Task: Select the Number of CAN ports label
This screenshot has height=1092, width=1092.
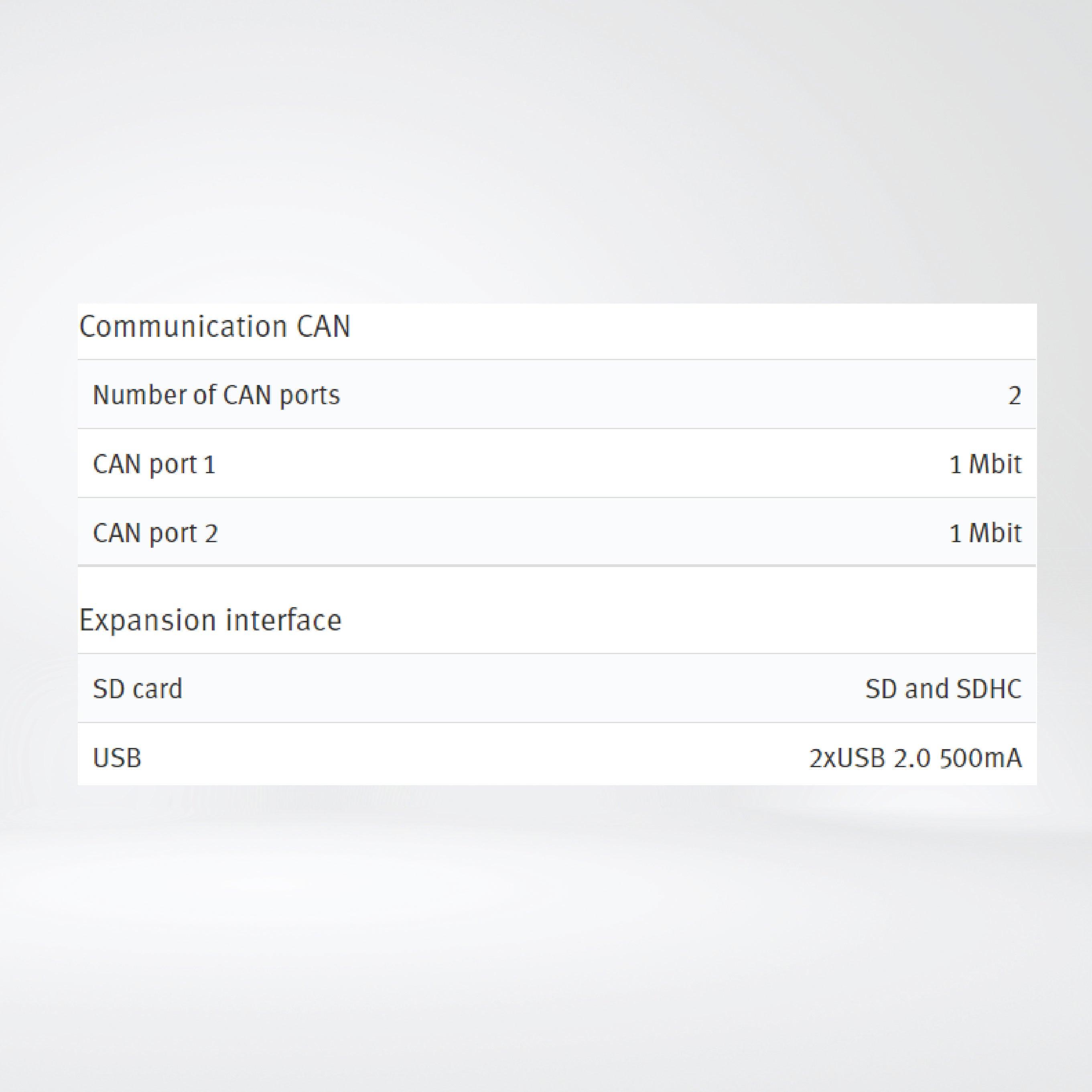Action: (x=216, y=395)
